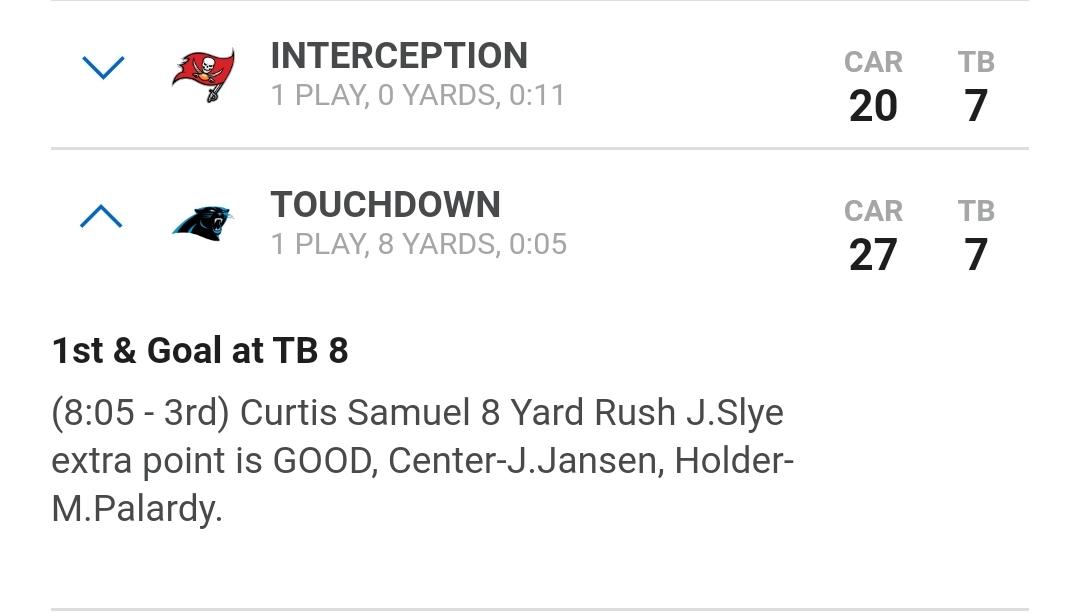Open the INTERCEPTION drive heading

399,56
